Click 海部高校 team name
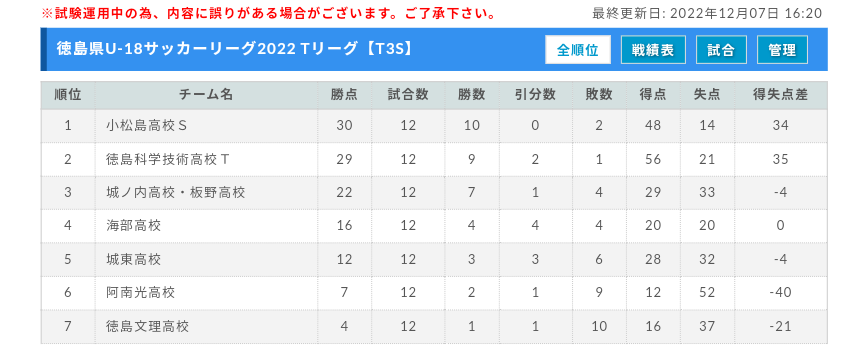Screen dimensions: 849x360 134,226
